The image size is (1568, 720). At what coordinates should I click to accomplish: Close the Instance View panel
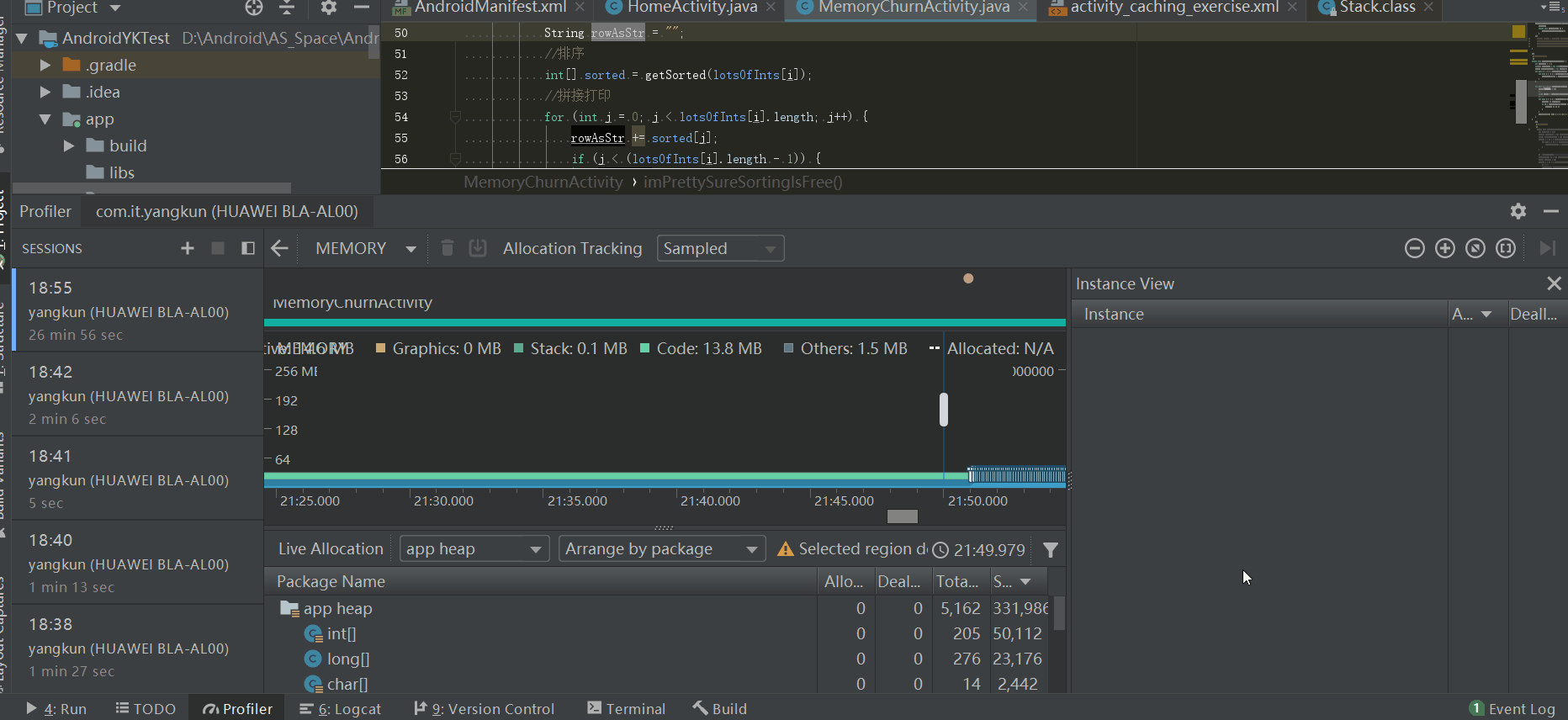1554,283
